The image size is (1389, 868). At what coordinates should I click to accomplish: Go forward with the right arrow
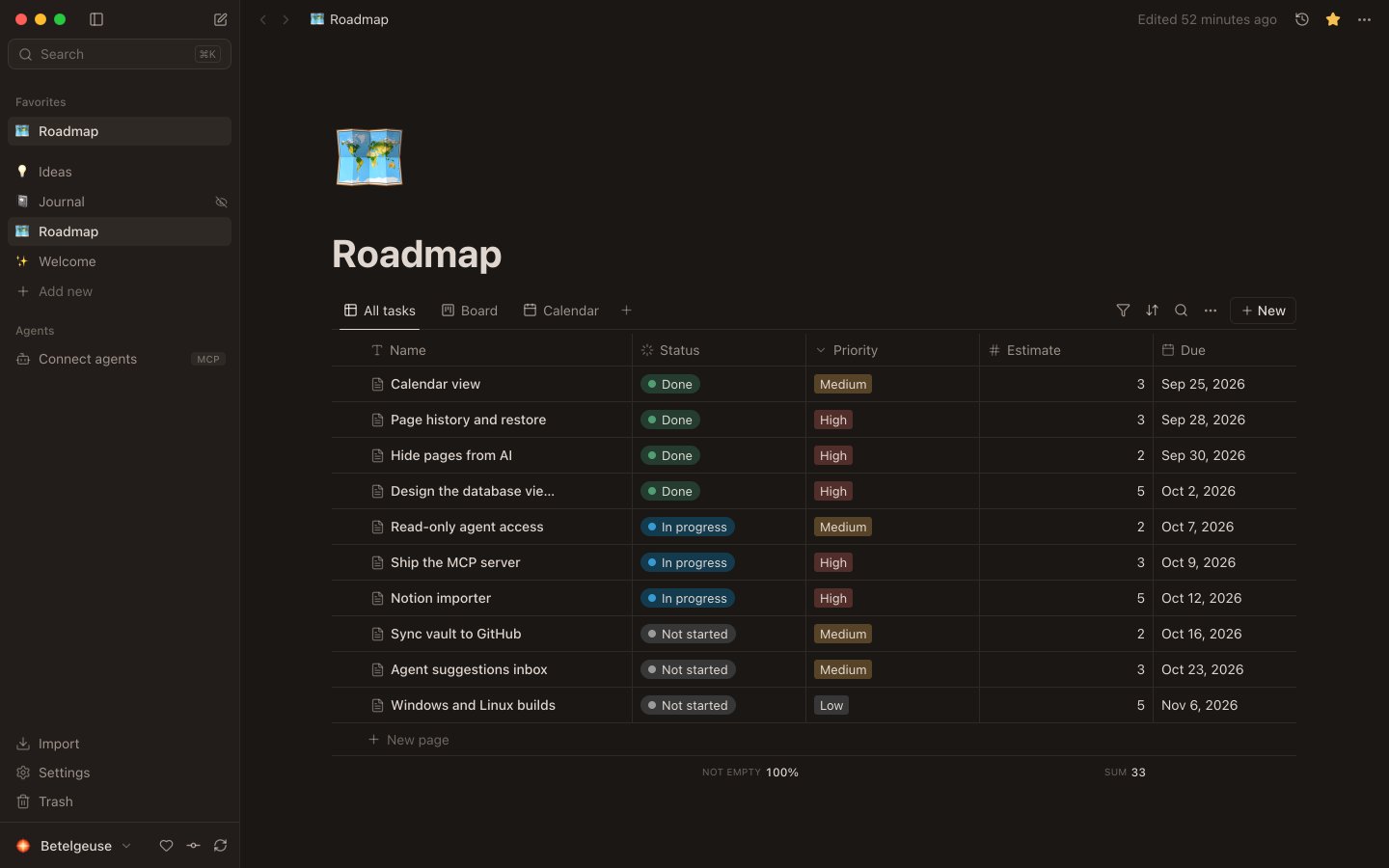pyautogui.click(x=286, y=19)
